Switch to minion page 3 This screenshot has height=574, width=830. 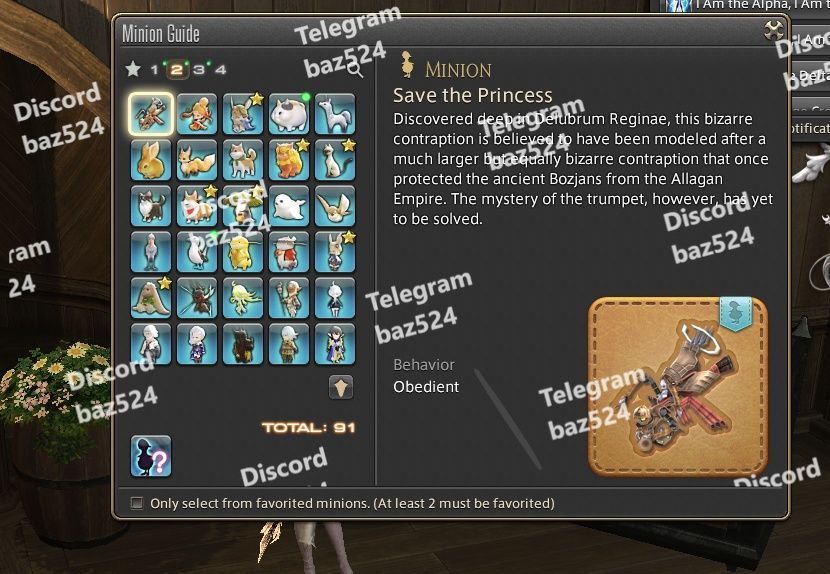pyautogui.click(x=199, y=69)
